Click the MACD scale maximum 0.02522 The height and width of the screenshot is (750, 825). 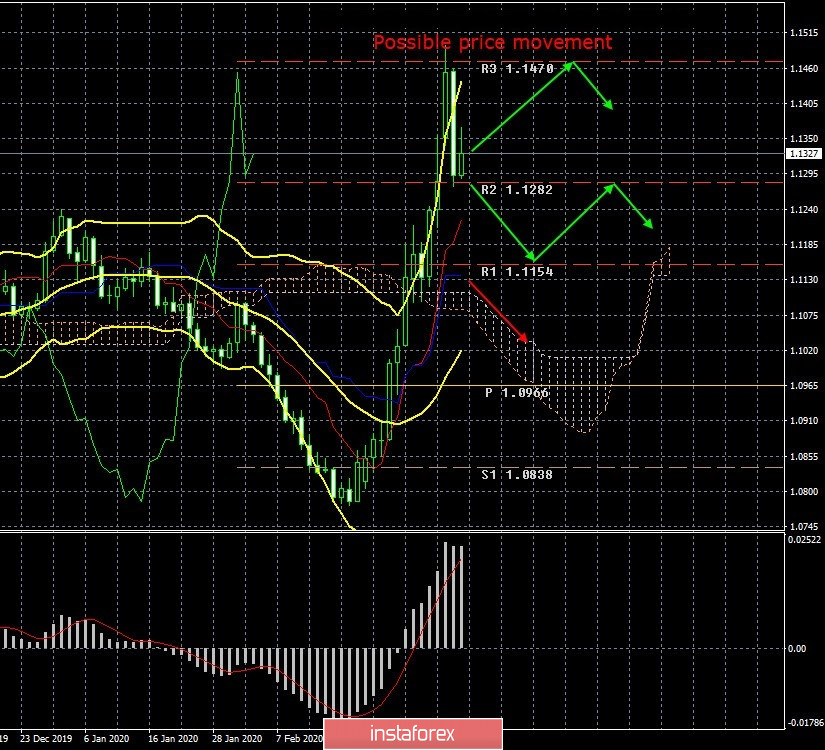pyautogui.click(x=804, y=539)
